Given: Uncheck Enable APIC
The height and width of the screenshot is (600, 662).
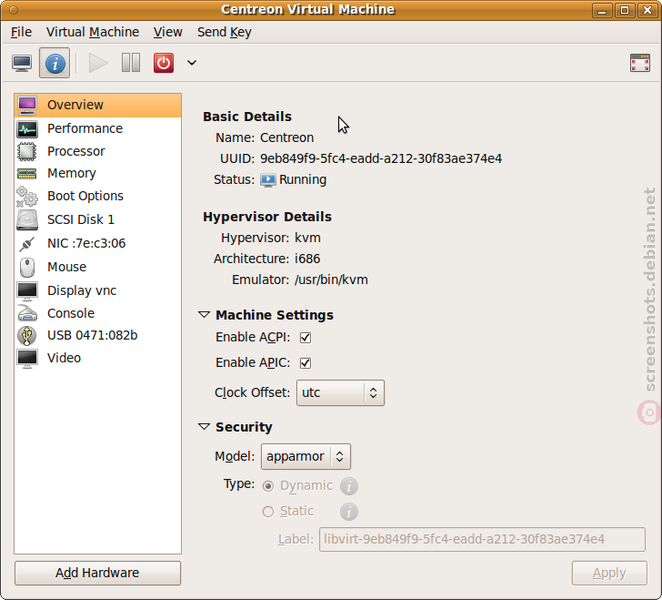Looking at the screenshot, I should [x=305, y=363].
